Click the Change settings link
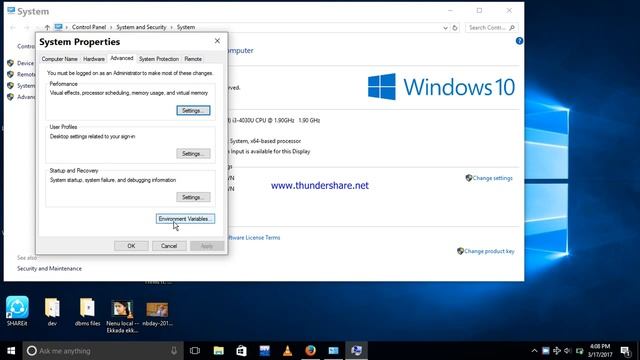 pyautogui.click(x=493, y=178)
